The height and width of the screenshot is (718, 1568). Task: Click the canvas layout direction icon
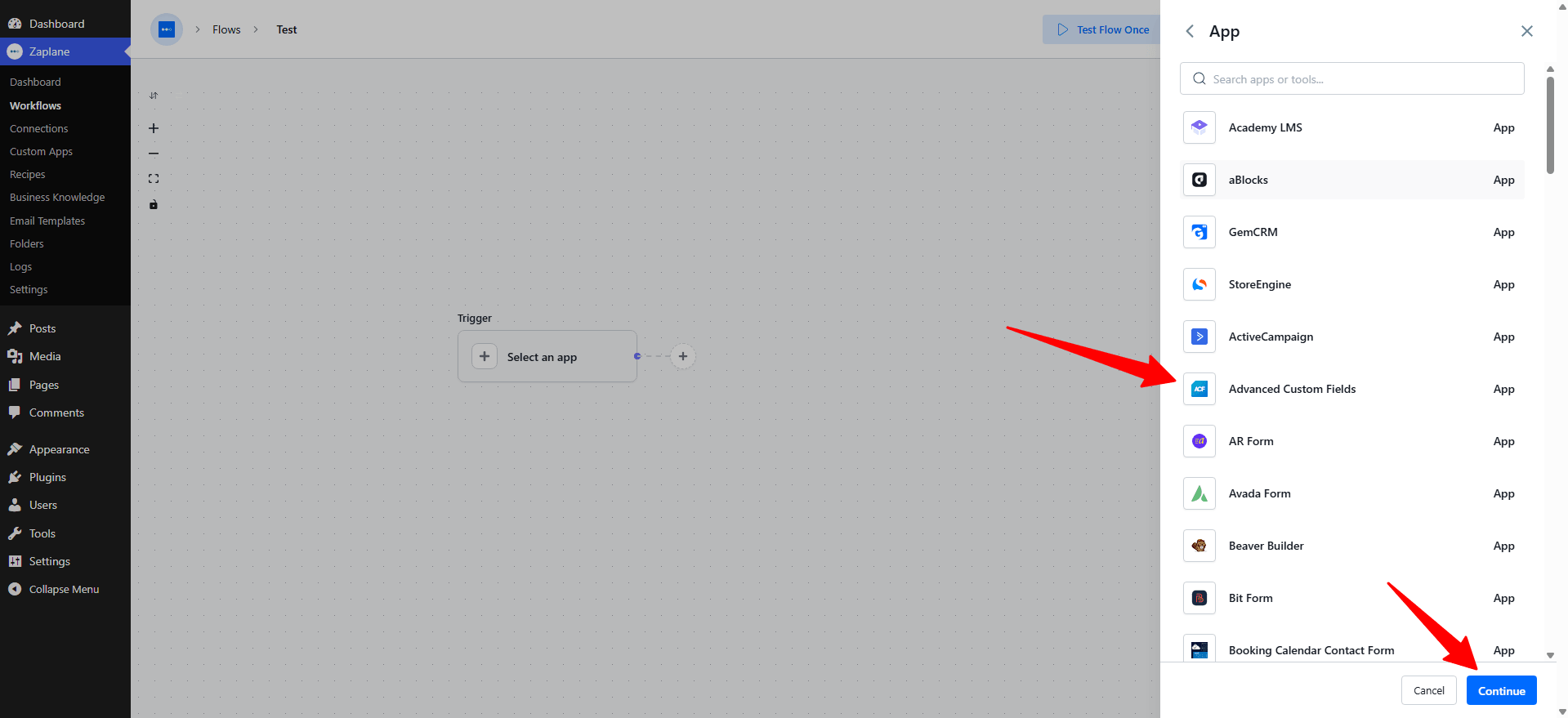[x=154, y=96]
